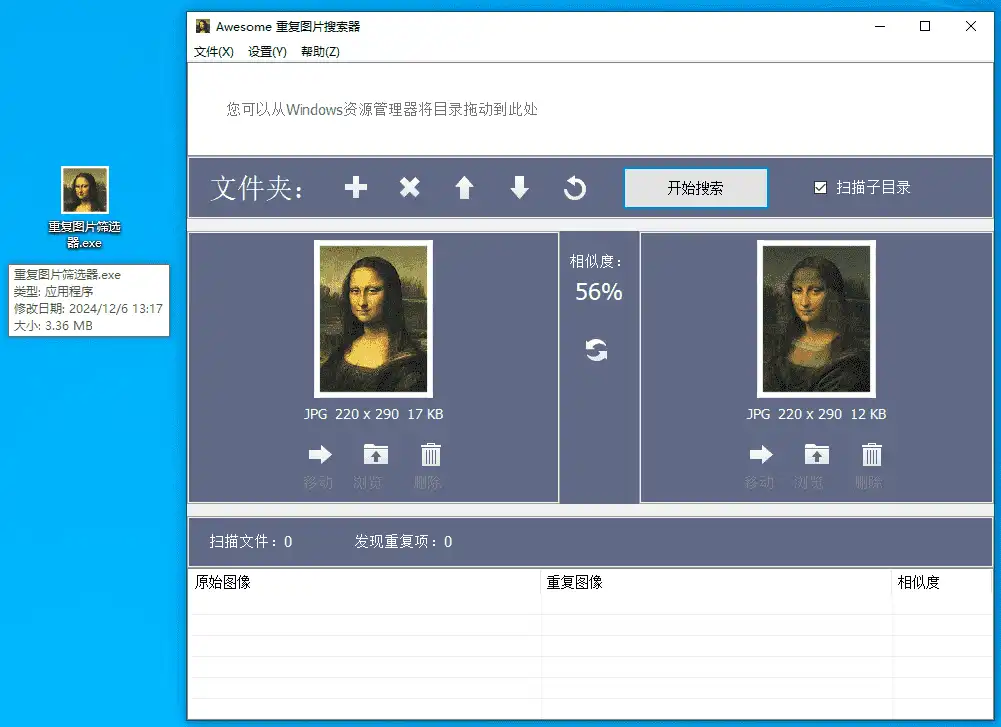Click the 相似度 column header
This screenshot has height=727, width=1001.
coord(942,582)
